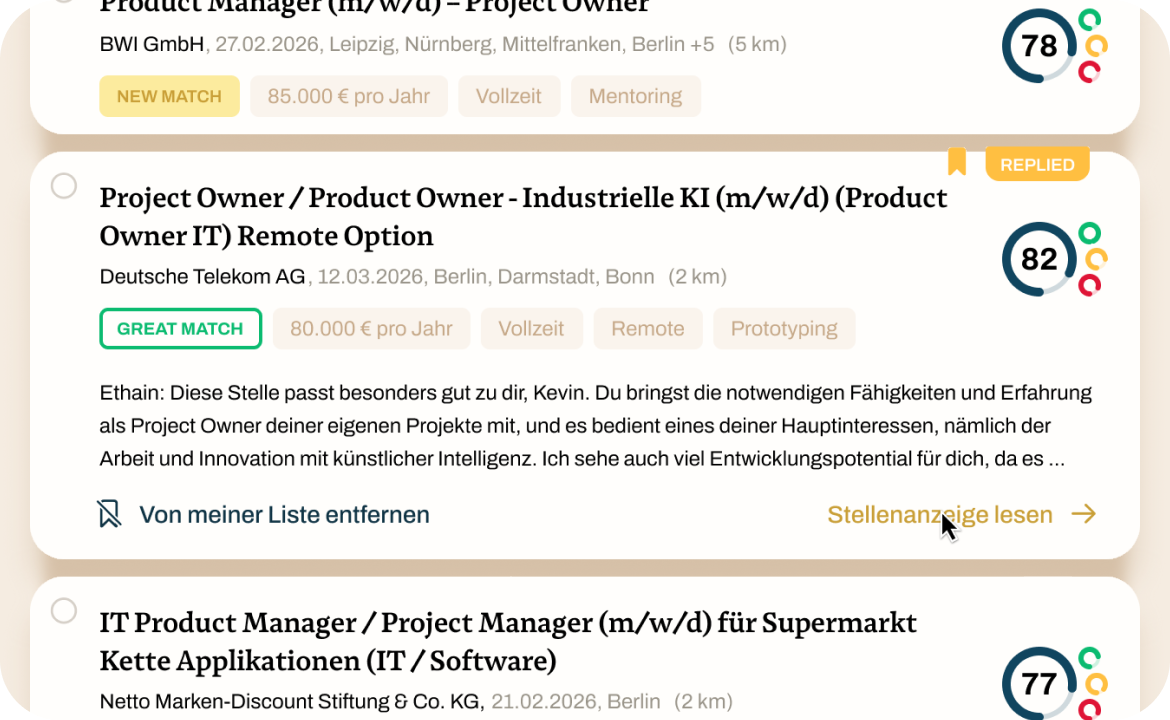Select the circle next to the Netto job listing

tap(62, 611)
